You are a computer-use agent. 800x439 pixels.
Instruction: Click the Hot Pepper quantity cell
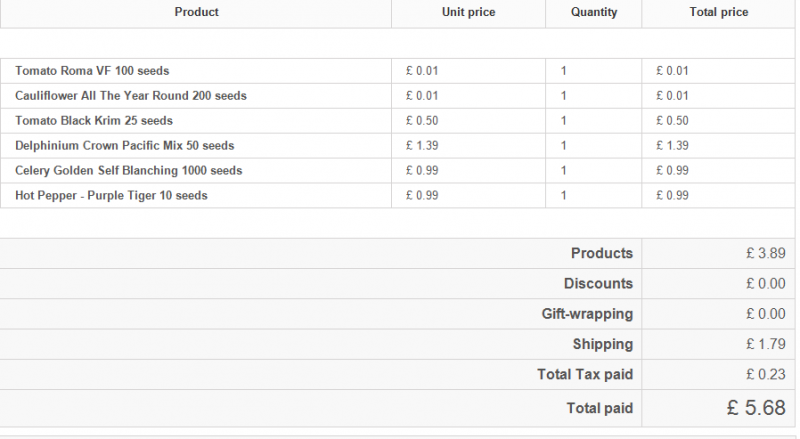pos(564,196)
